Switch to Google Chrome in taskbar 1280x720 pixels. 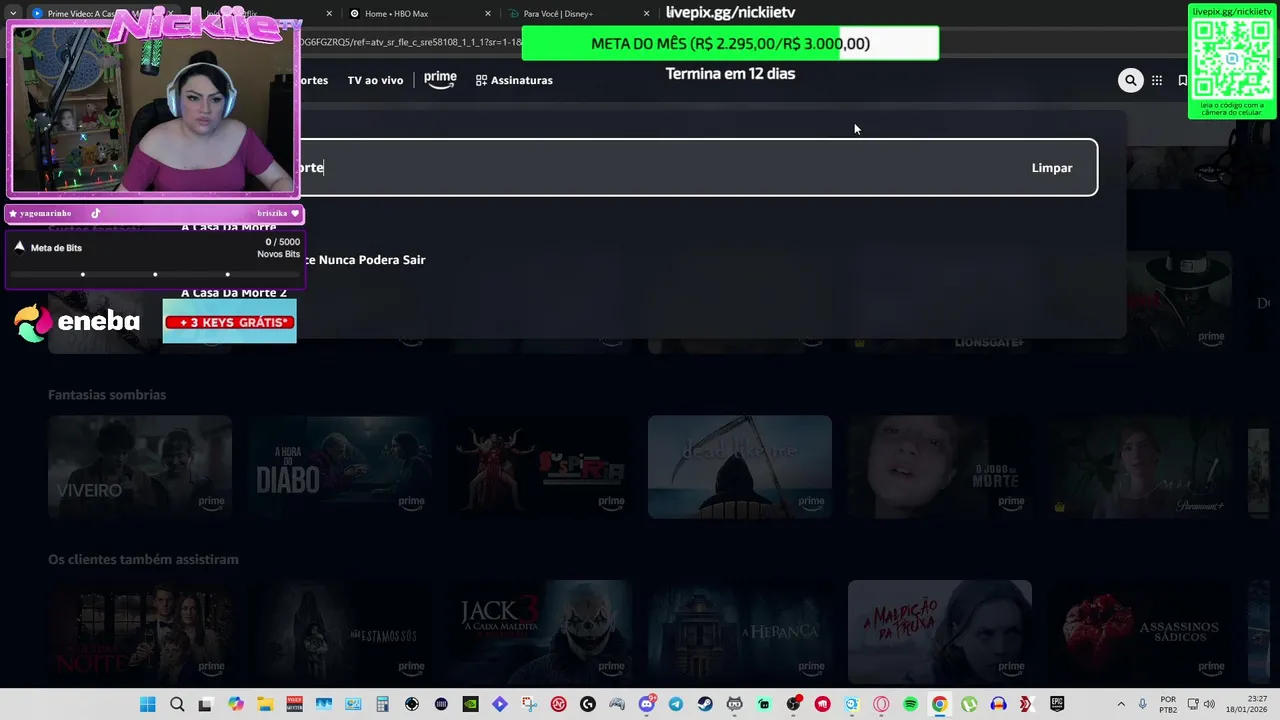pyautogui.click(x=939, y=704)
